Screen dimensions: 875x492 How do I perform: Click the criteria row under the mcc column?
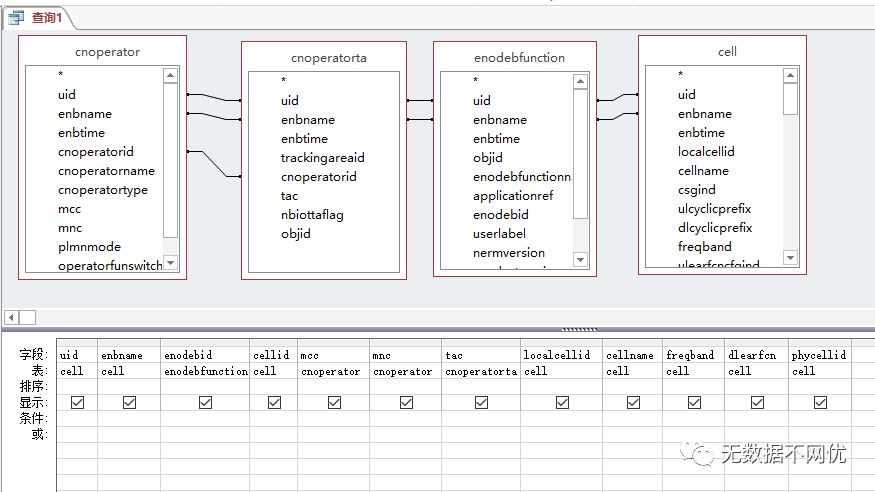(333, 418)
